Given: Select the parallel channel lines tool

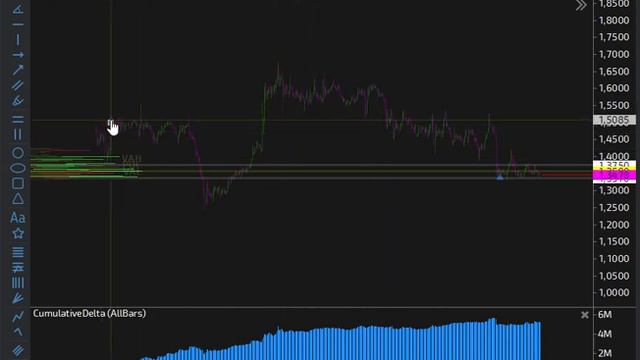Looking at the screenshot, I should coord(18,85).
